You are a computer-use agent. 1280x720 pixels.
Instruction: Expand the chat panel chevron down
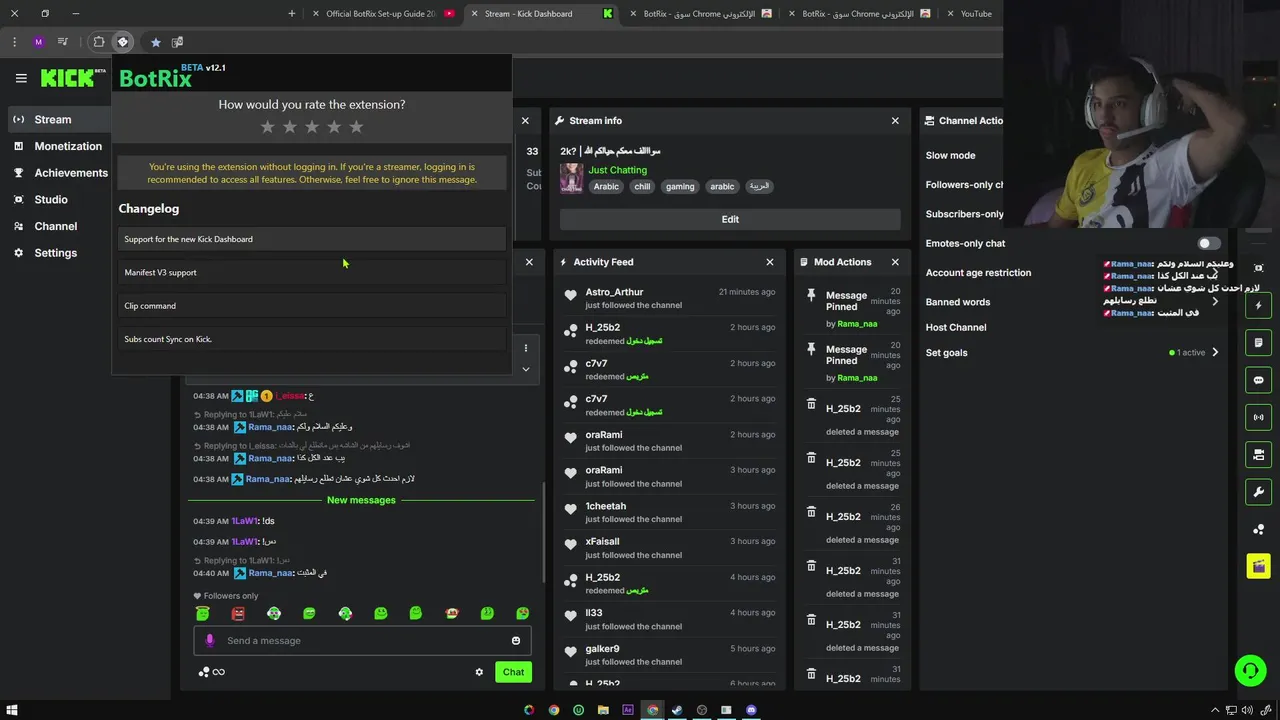526,369
